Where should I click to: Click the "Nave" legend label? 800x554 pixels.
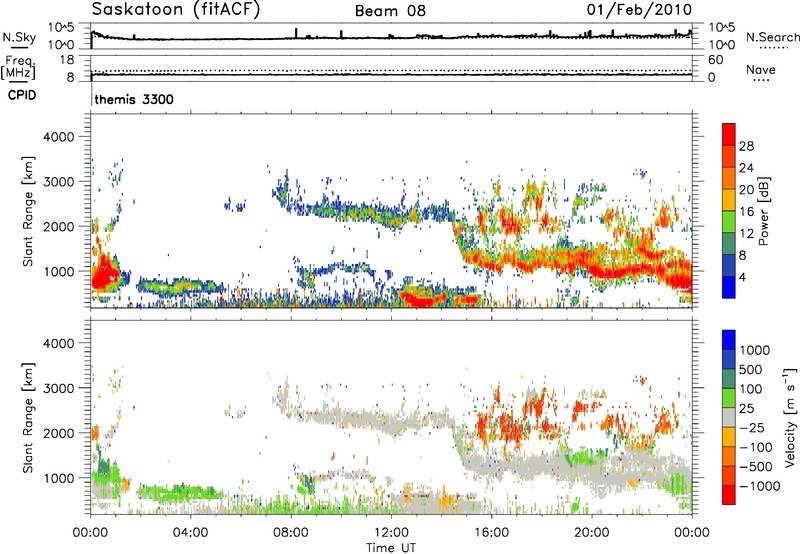pos(761,69)
